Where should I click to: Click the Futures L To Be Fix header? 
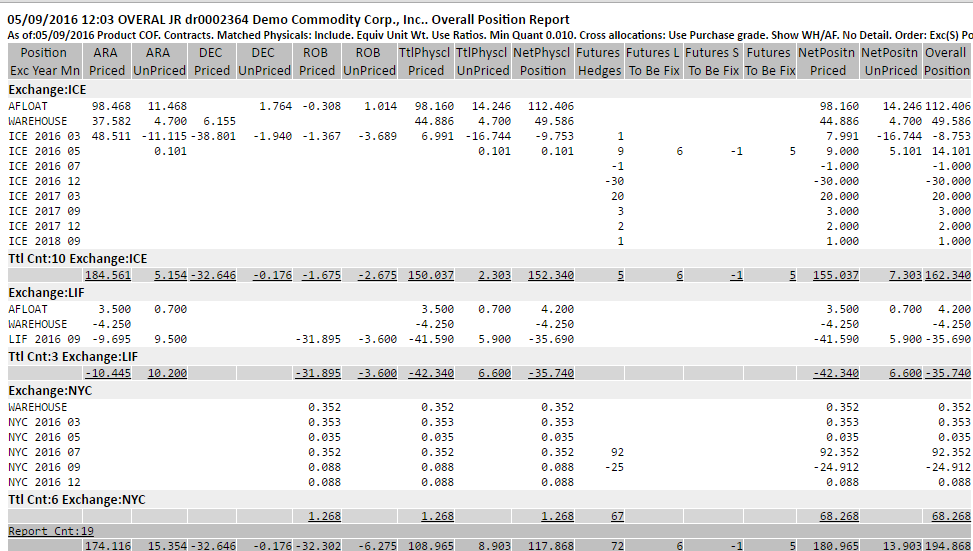tap(654, 61)
